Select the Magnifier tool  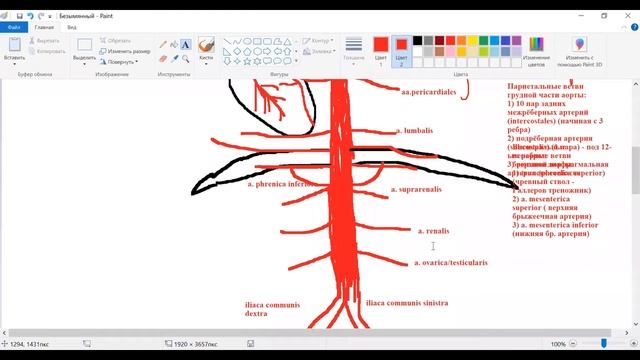(x=186, y=59)
